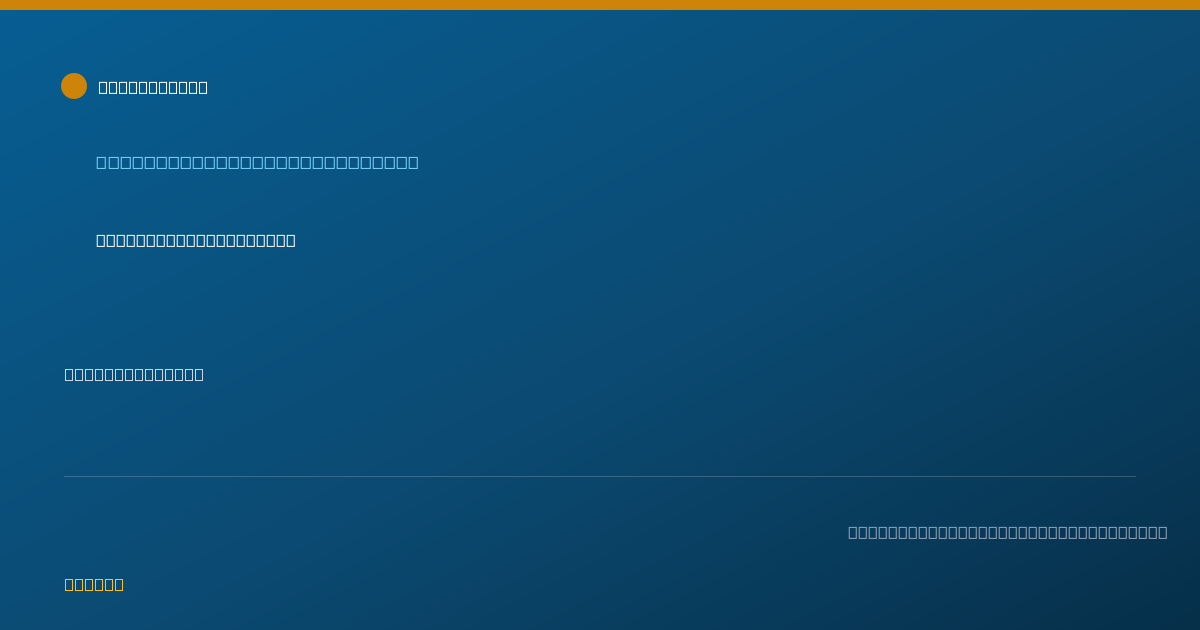Click the first glyph box of the yellow text
This screenshot has width=1200, height=630.
tap(70, 584)
